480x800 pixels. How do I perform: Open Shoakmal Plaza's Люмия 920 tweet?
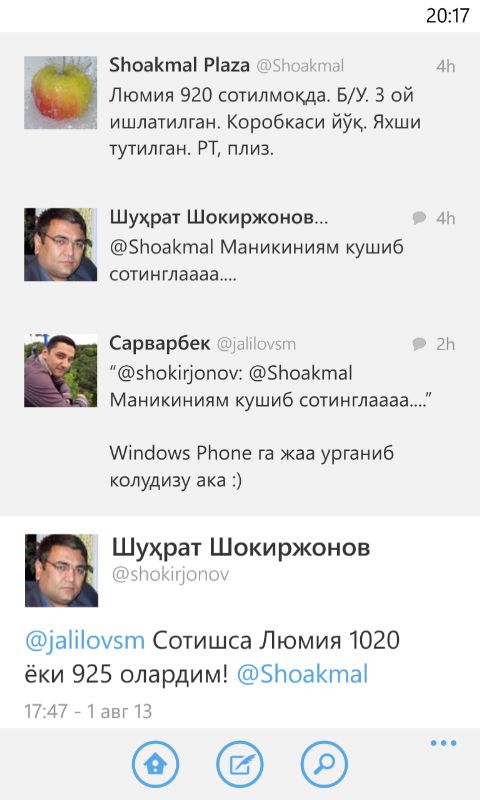[x=240, y=107]
